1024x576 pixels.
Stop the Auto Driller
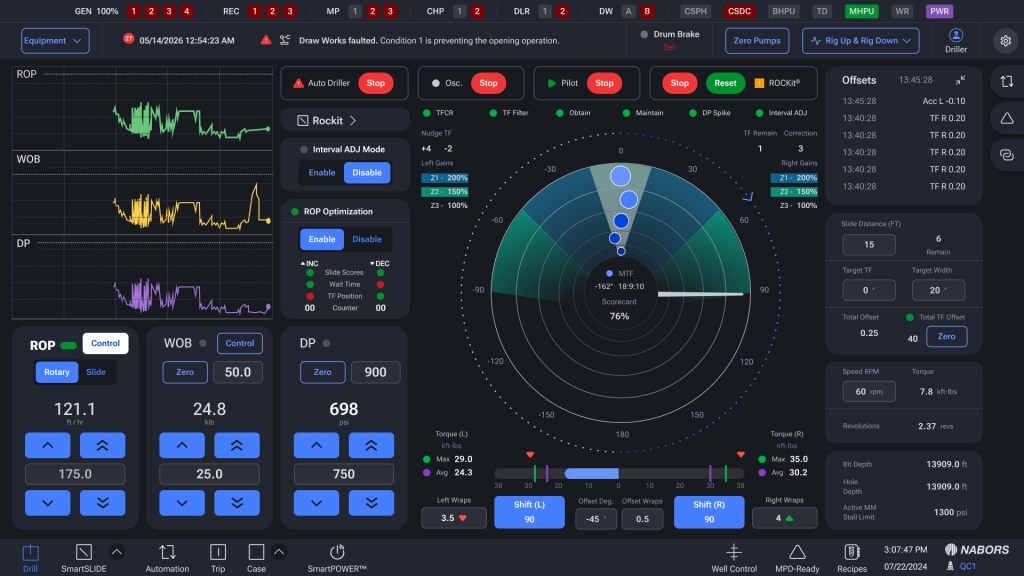pos(376,83)
